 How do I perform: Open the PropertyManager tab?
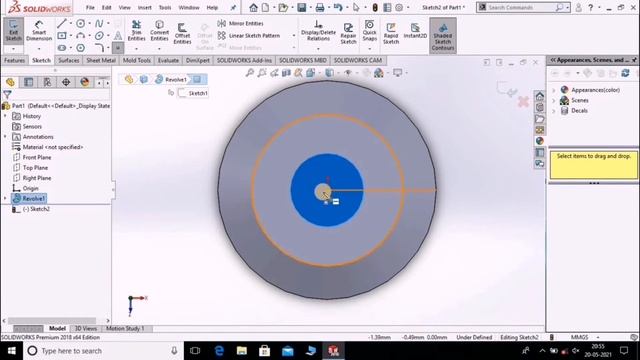pos(29,82)
